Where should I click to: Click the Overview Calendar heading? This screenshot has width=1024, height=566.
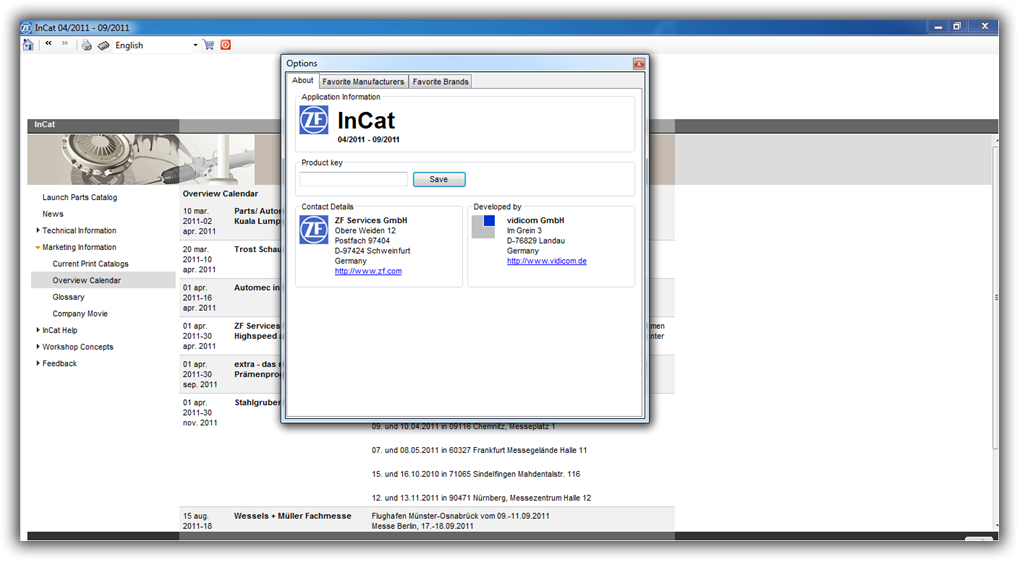click(220, 194)
